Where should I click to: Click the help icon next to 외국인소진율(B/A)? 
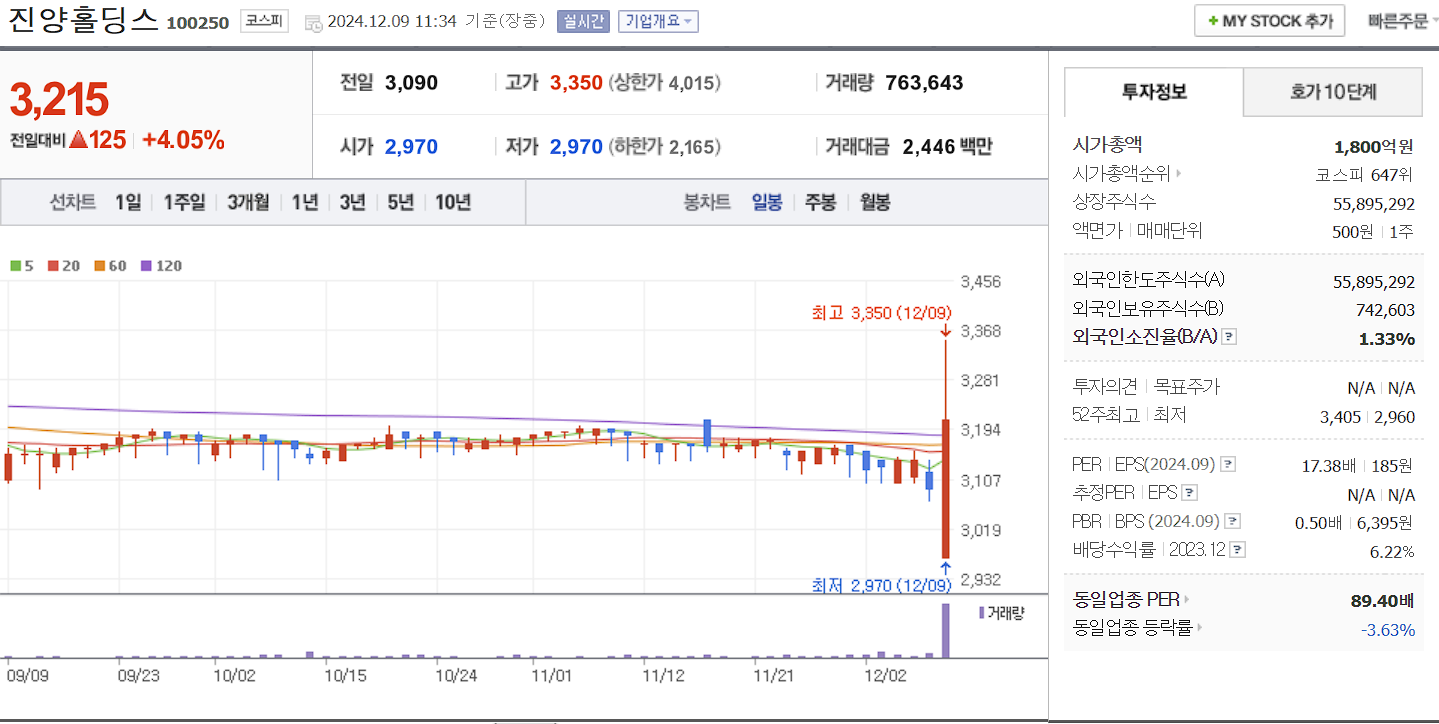[1229, 337]
